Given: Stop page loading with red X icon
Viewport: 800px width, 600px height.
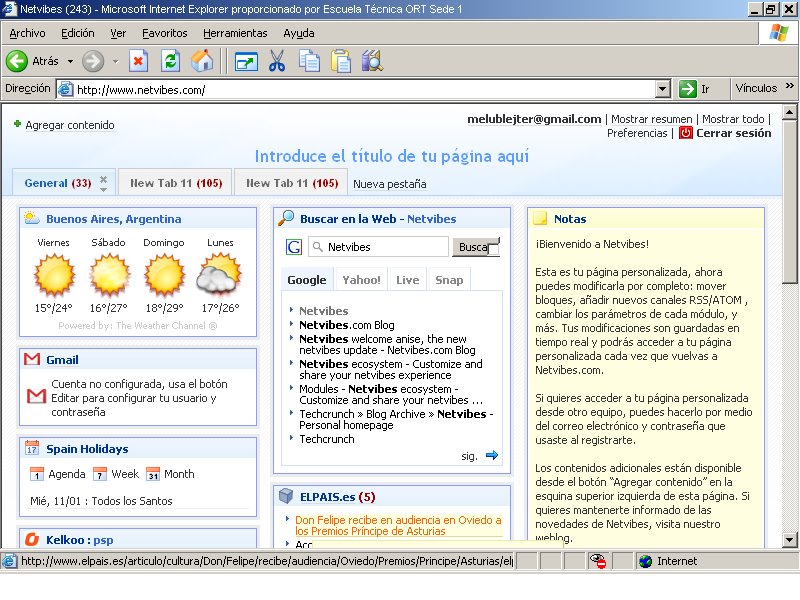Looking at the screenshot, I should click(138, 61).
